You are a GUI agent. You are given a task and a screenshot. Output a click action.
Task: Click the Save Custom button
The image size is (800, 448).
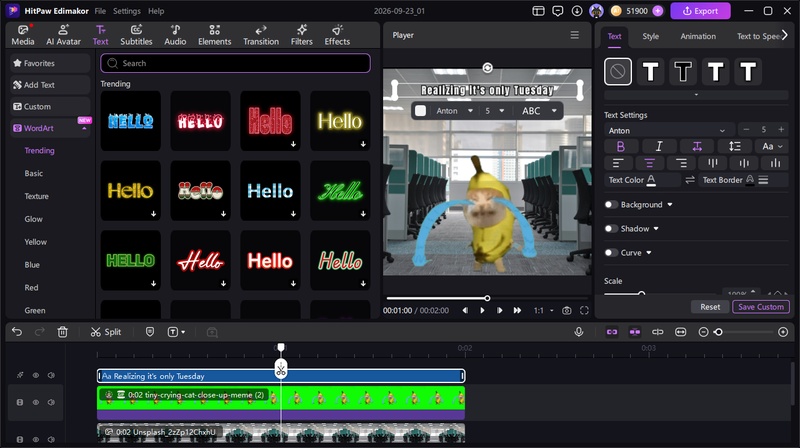tap(761, 307)
